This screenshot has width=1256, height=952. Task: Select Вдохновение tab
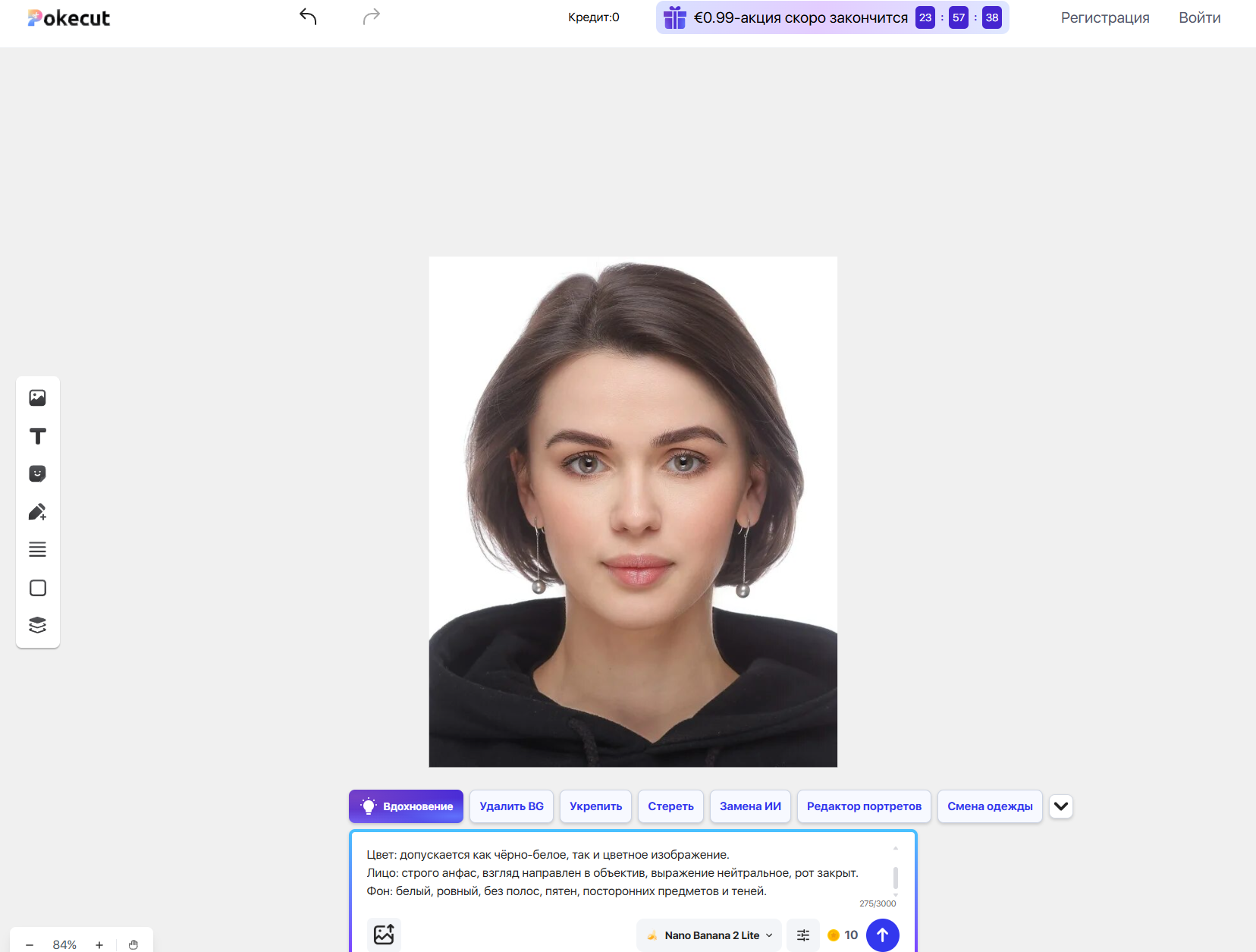click(x=406, y=806)
